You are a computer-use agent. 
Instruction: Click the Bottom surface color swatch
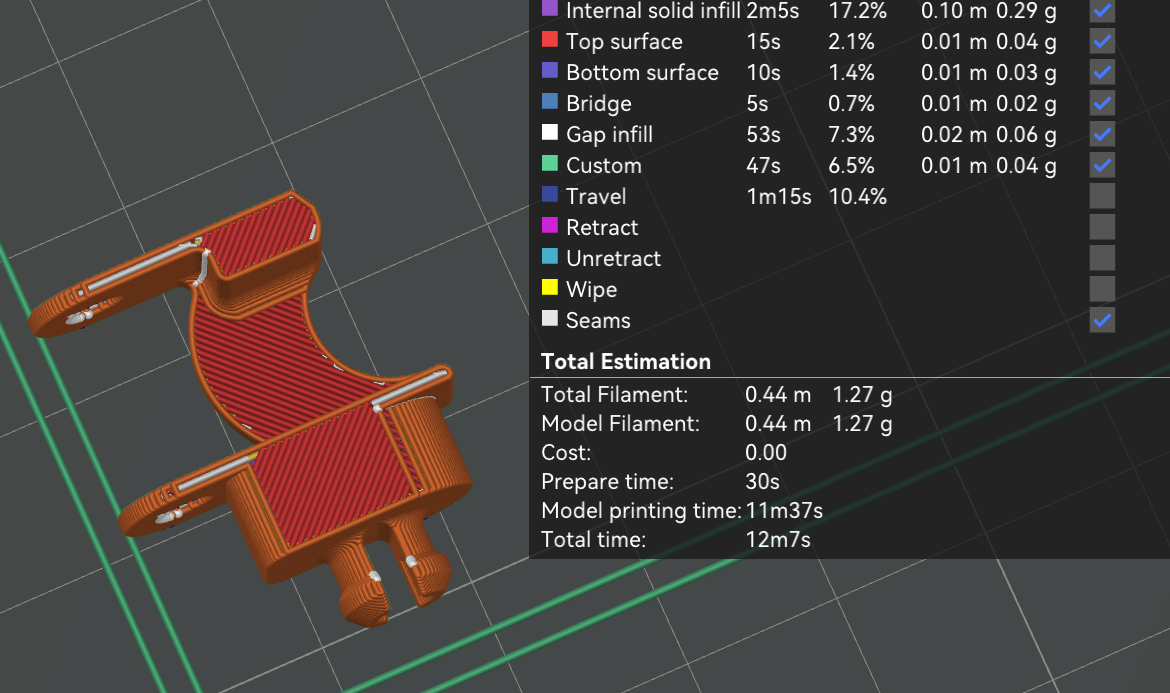[550, 70]
